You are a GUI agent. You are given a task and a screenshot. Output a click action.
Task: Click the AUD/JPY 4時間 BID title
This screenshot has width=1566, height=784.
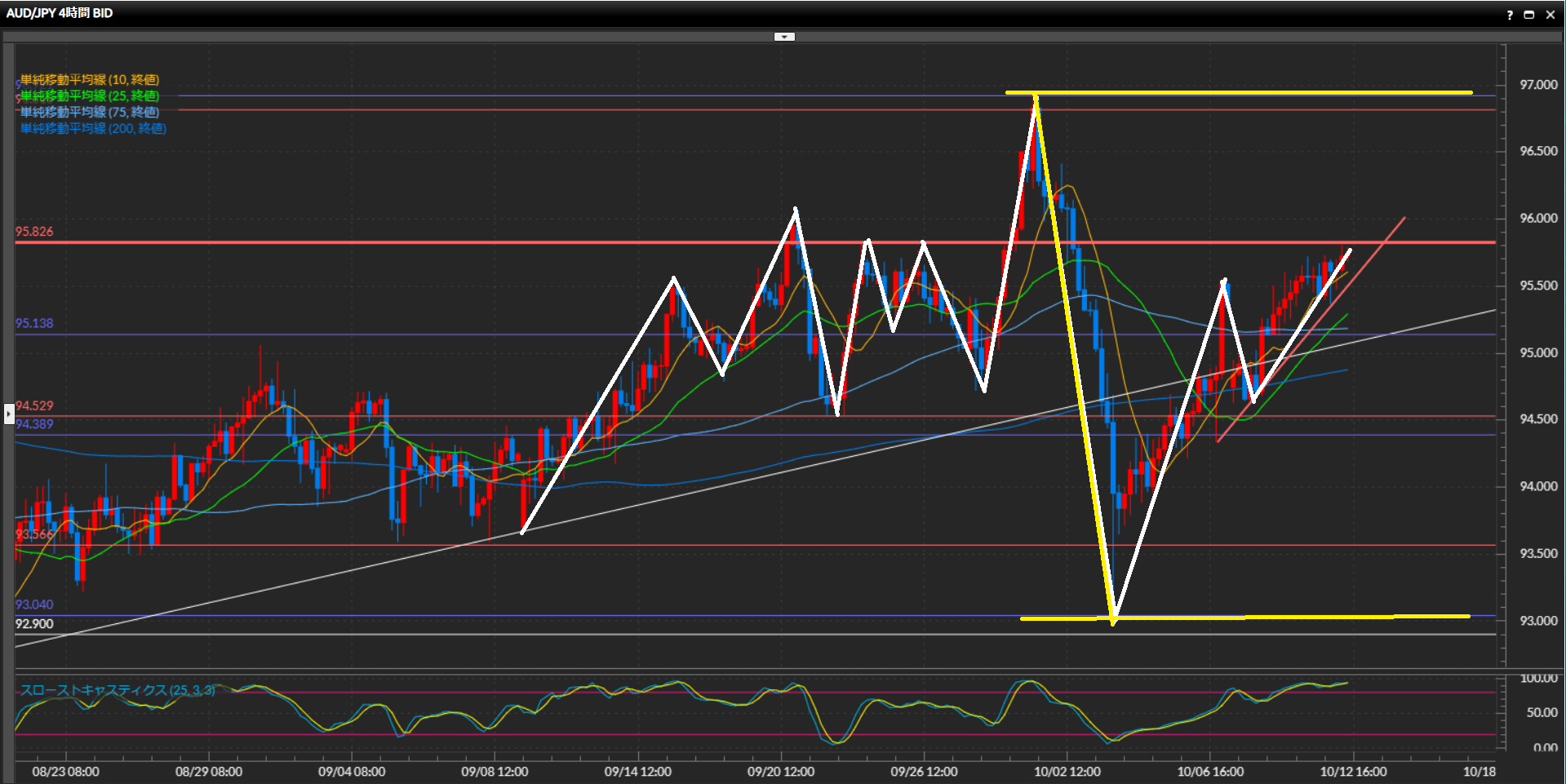pos(60,13)
